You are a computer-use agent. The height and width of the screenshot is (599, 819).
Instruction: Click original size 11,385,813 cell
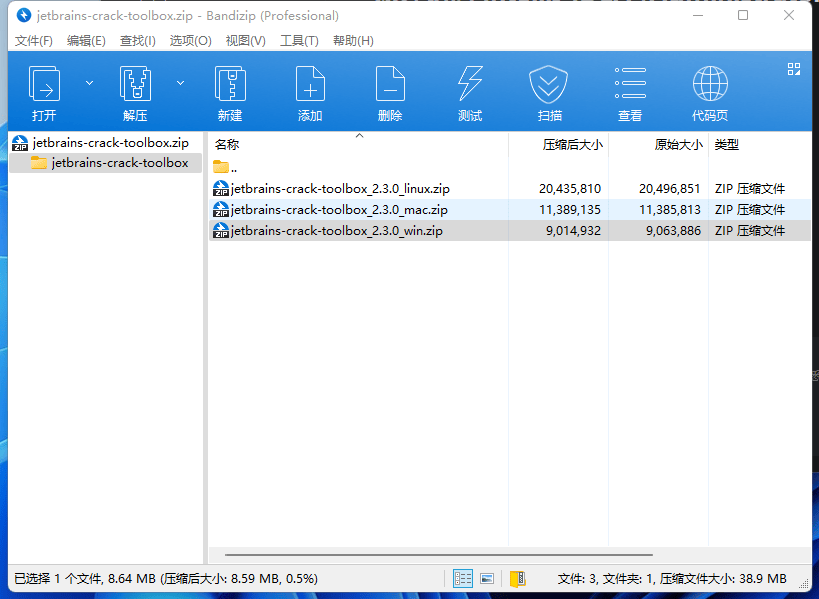coord(670,209)
